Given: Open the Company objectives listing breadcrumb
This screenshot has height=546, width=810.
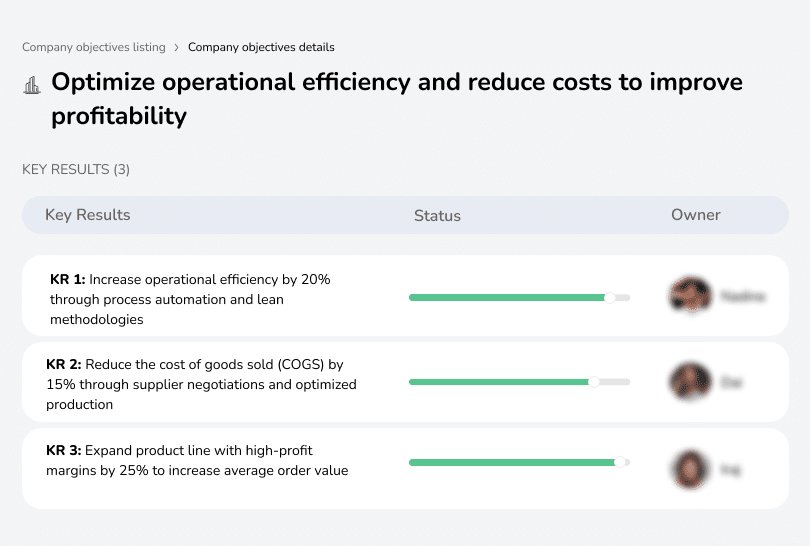Looking at the screenshot, I should [94, 47].
